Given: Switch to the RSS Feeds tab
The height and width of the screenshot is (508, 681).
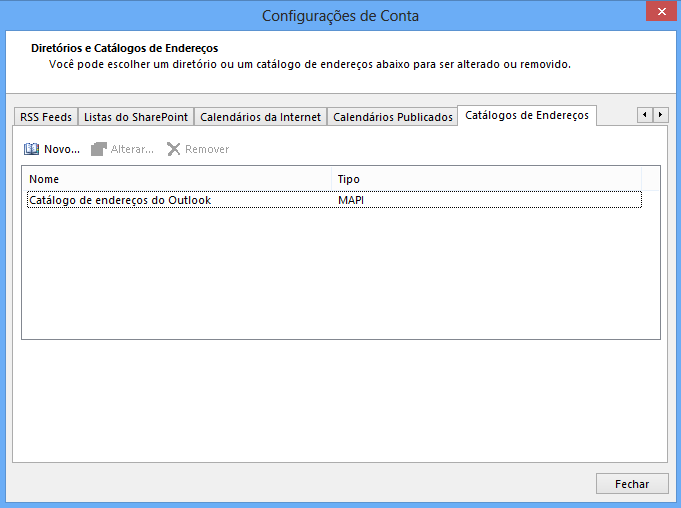Looking at the screenshot, I should click(46, 117).
